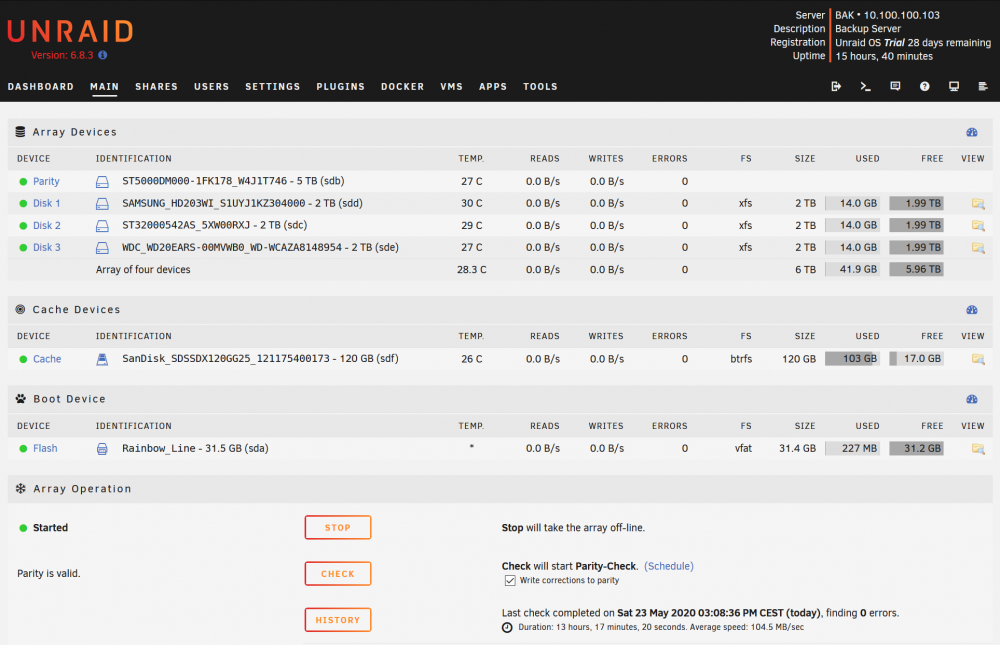The height and width of the screenshot is (645, 1000).
Task: Go to the Shares tab
Action: pos(156,87)
